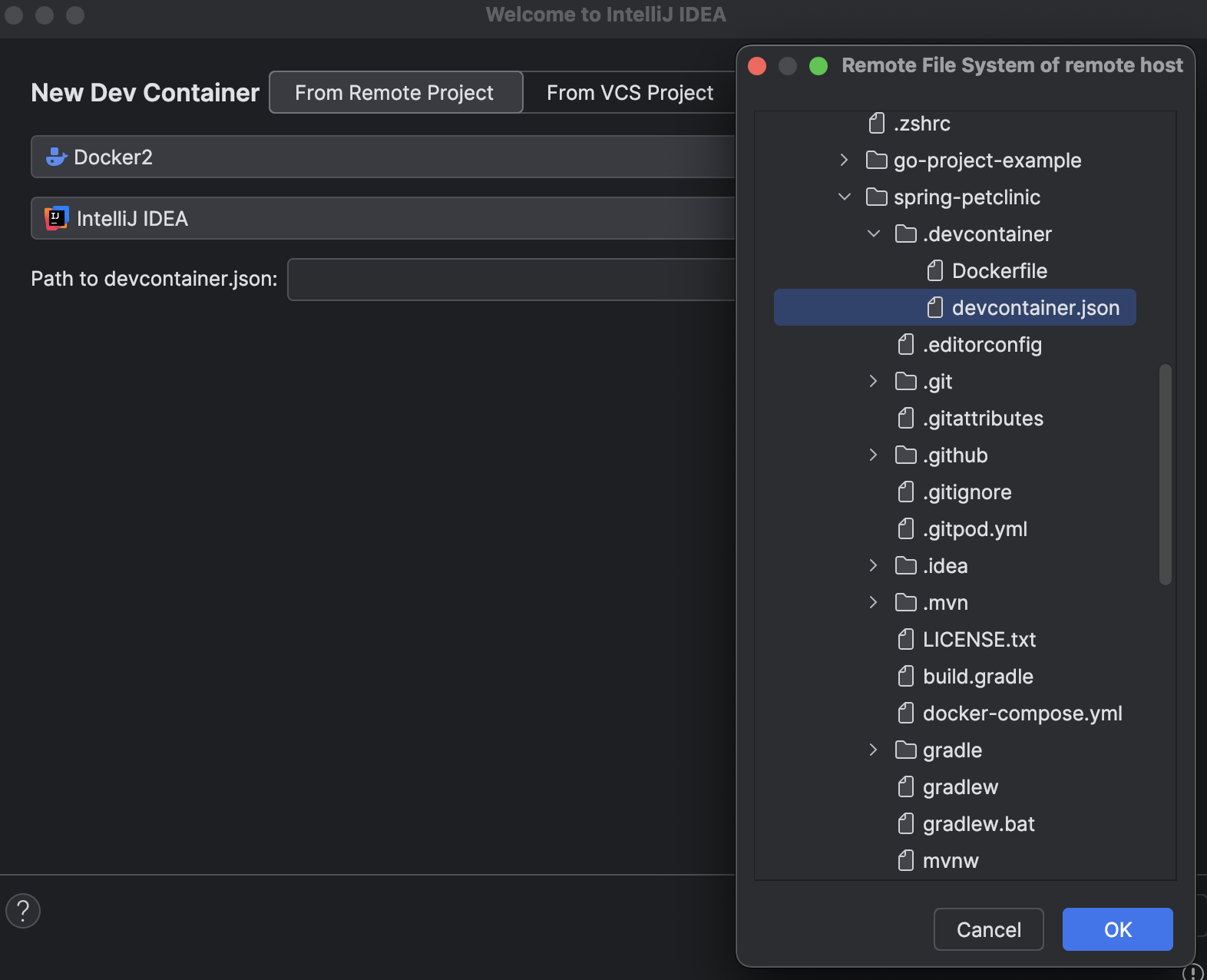Collapse the spring-petclinic tree node
The image size is (1207, 980).
click(x=845, y=197)
